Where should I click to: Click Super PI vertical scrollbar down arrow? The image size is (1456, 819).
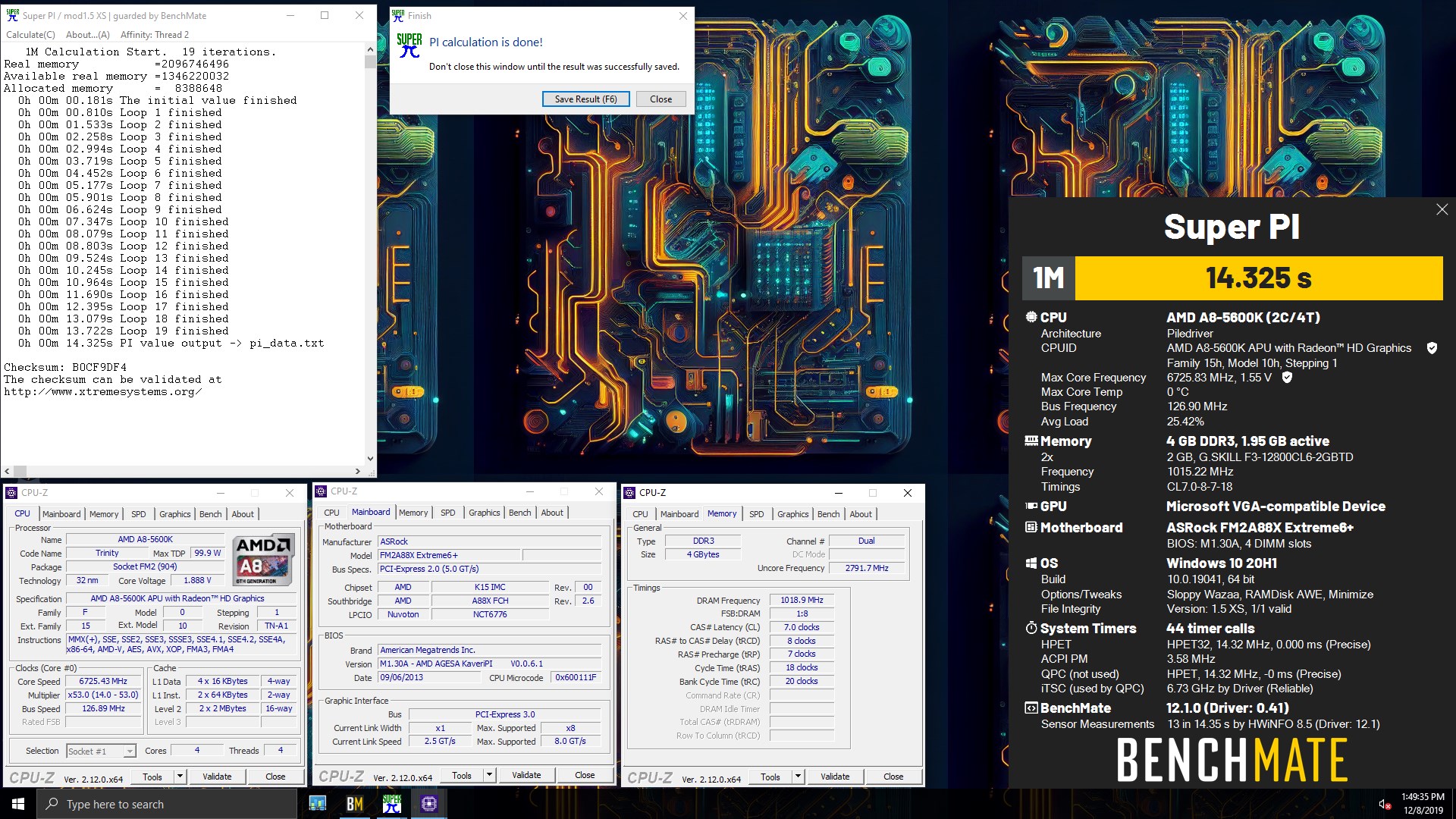click(x=370, y=458)
